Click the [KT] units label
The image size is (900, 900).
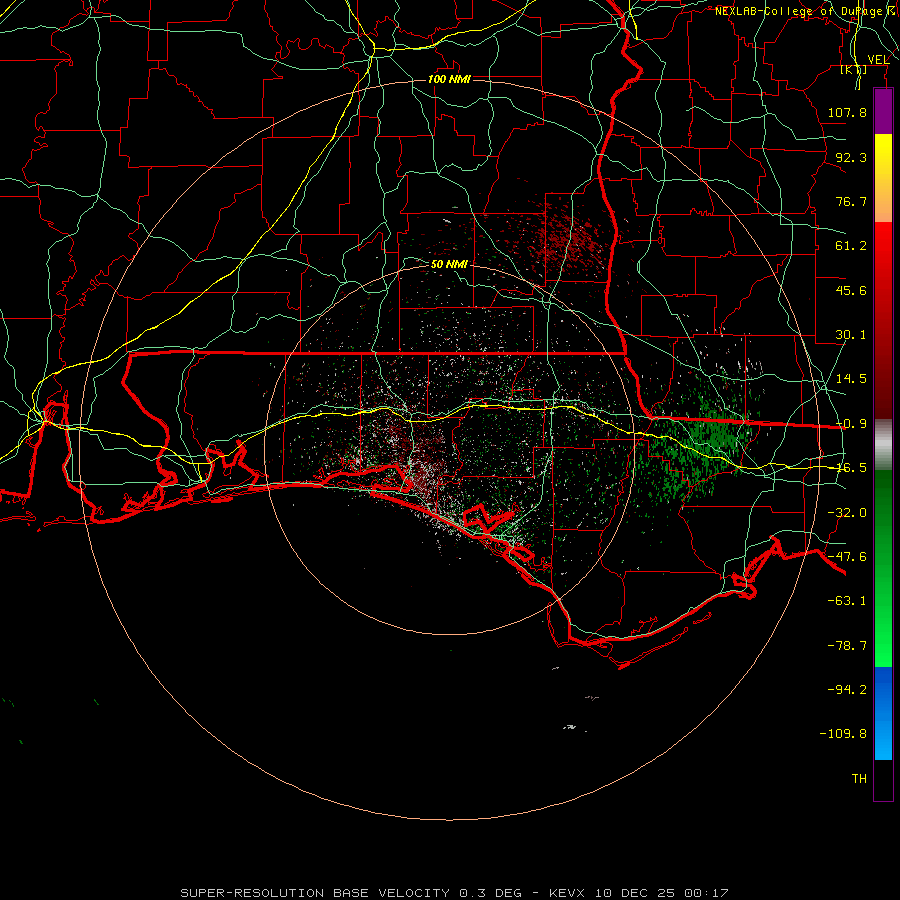click(854, 69)
